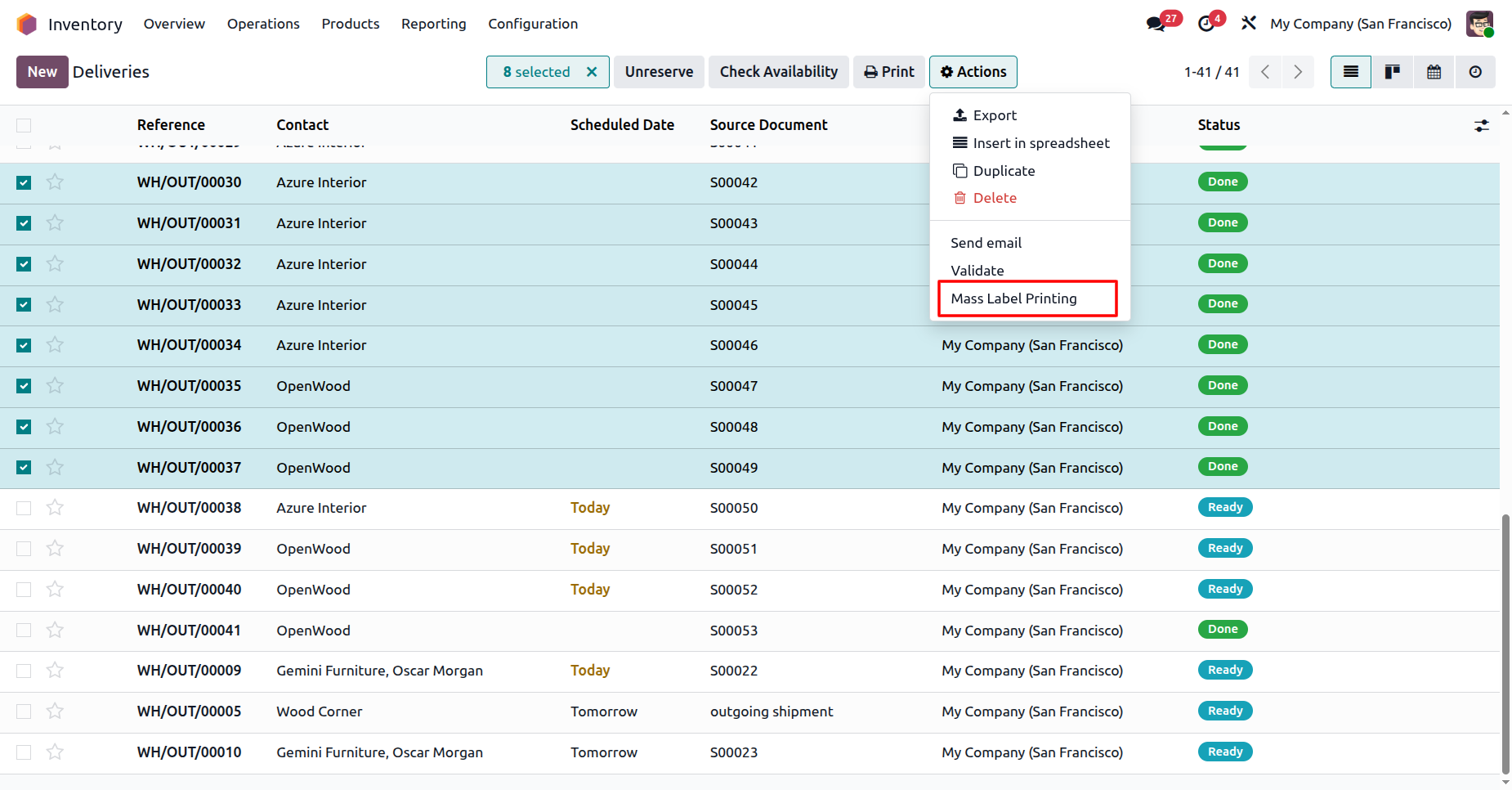This screenshot has height=790, width=1512.
Task: Star the WH/OUT/00038 delivery as favorite
Action: [x=55, y=508]
